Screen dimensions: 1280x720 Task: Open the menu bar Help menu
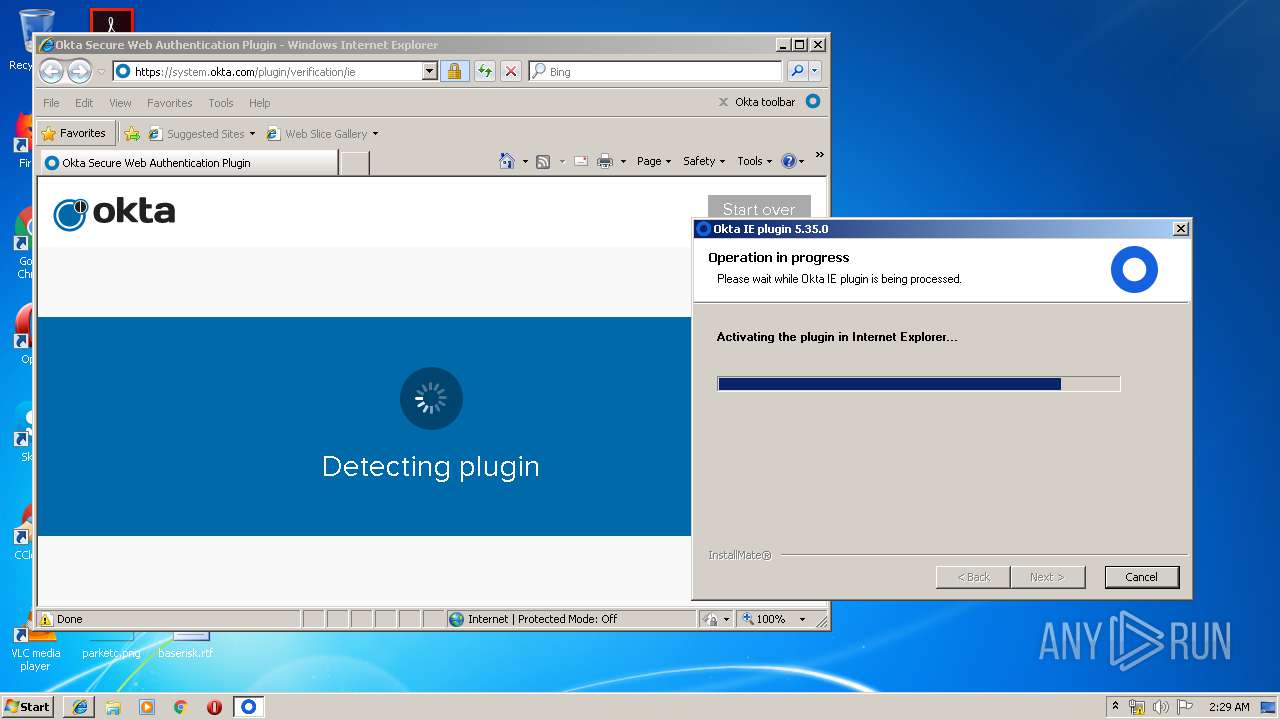pos(259,103)
